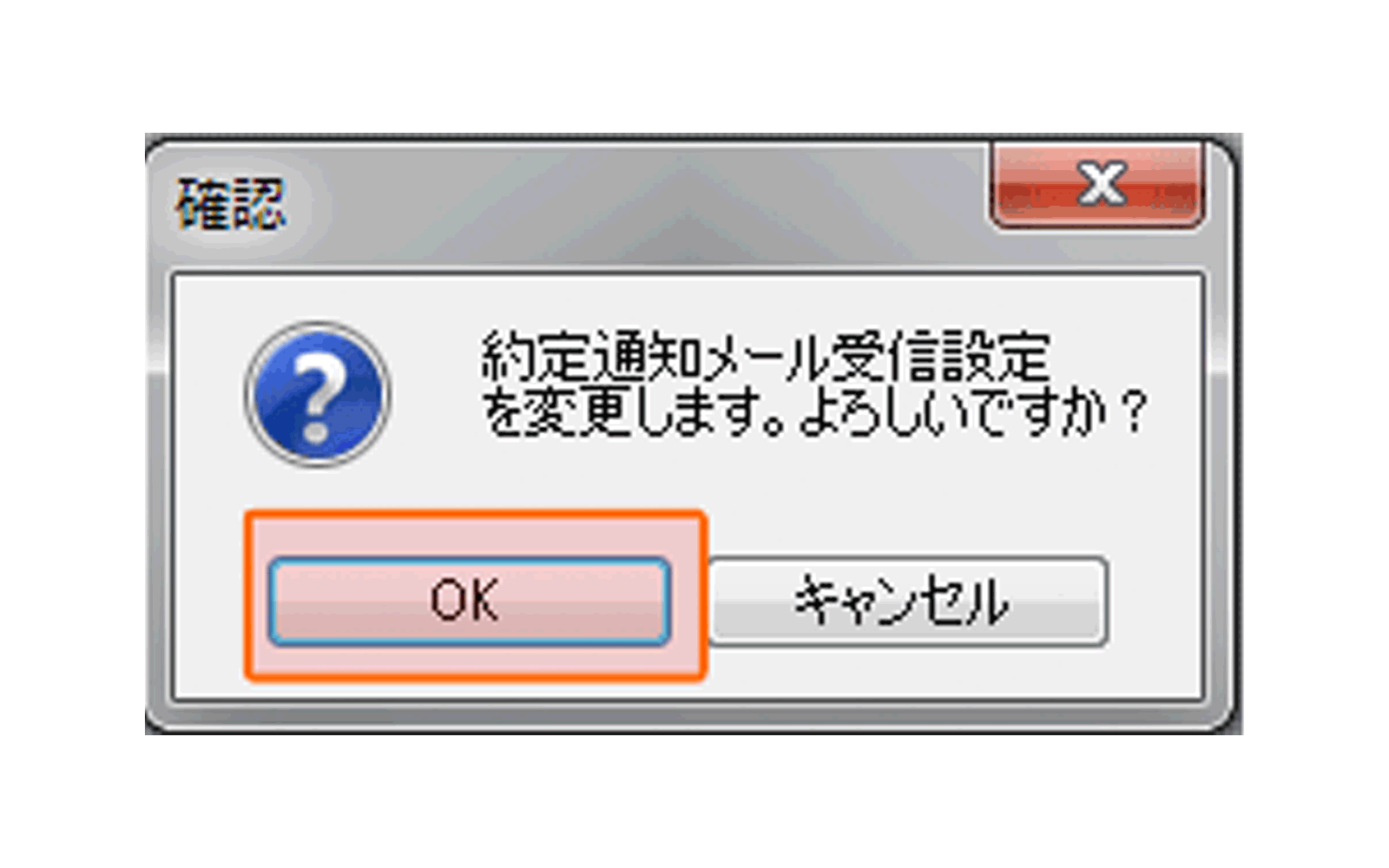The height and width of the screenshot is (868, 1389).
Task: Click the 確認 title text
Action: click(231, 204)
